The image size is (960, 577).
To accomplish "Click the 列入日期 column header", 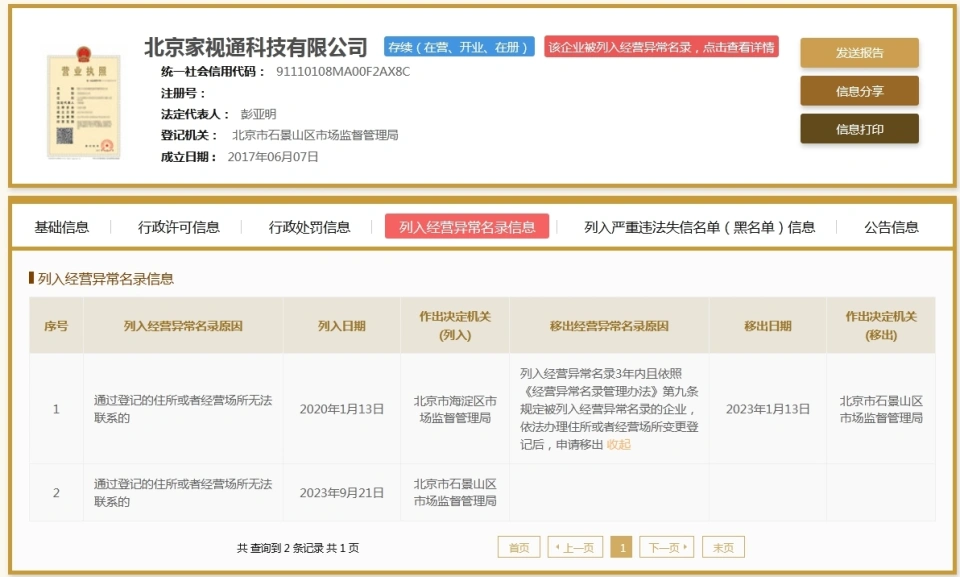I will tap(342, 326).
